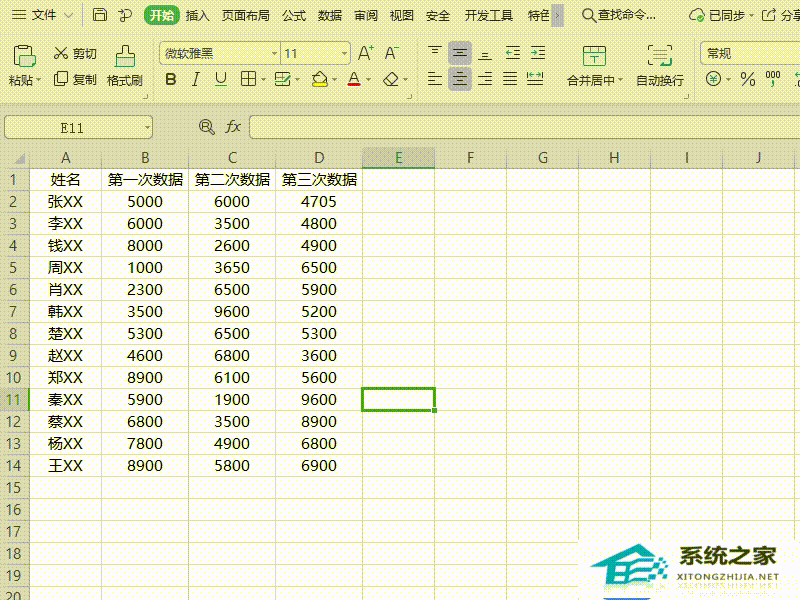Select column header E
This screenshot has height=600, width=800.
398,158
